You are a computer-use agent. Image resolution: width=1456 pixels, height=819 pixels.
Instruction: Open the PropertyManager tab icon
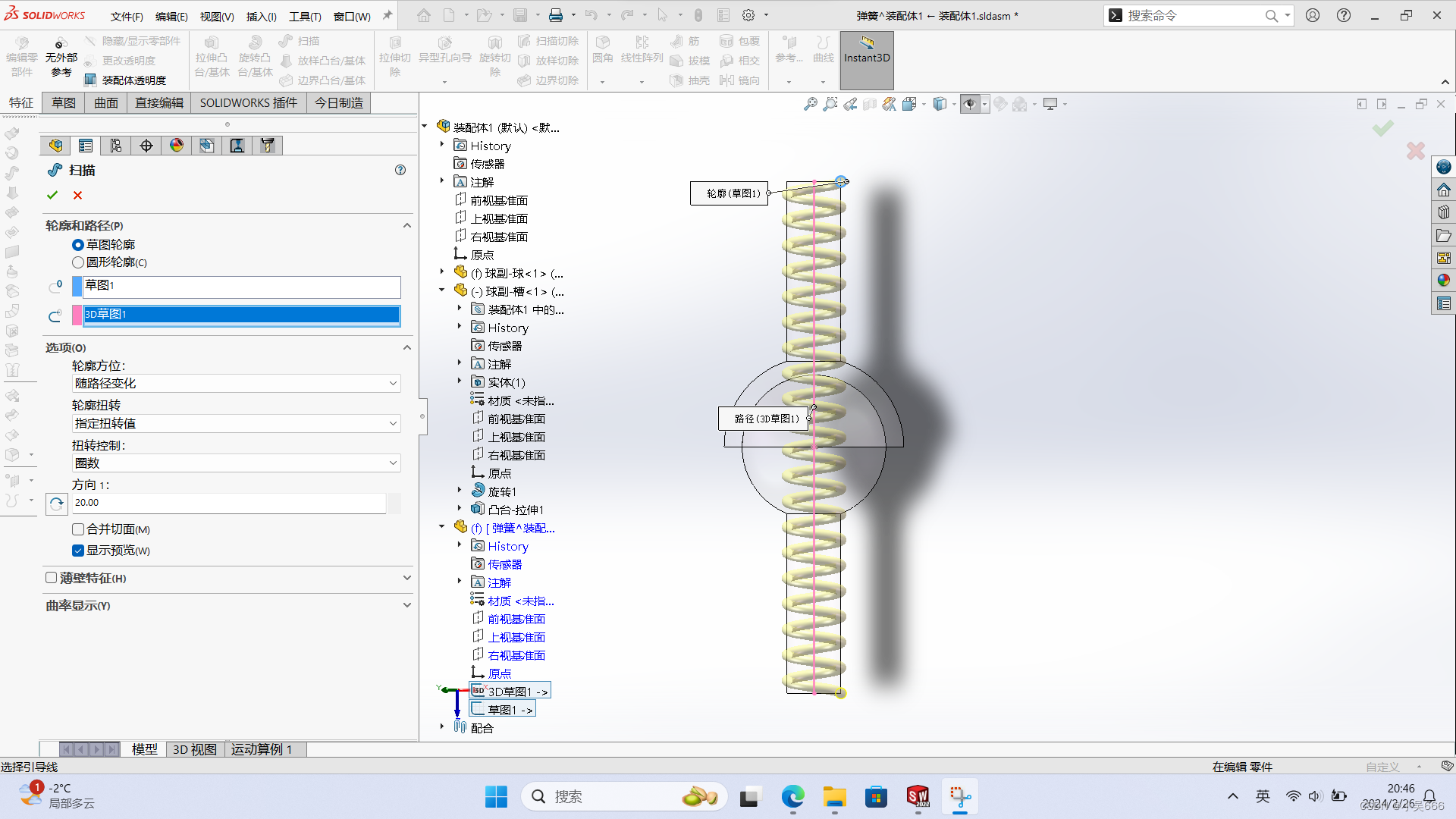(86, 146)
